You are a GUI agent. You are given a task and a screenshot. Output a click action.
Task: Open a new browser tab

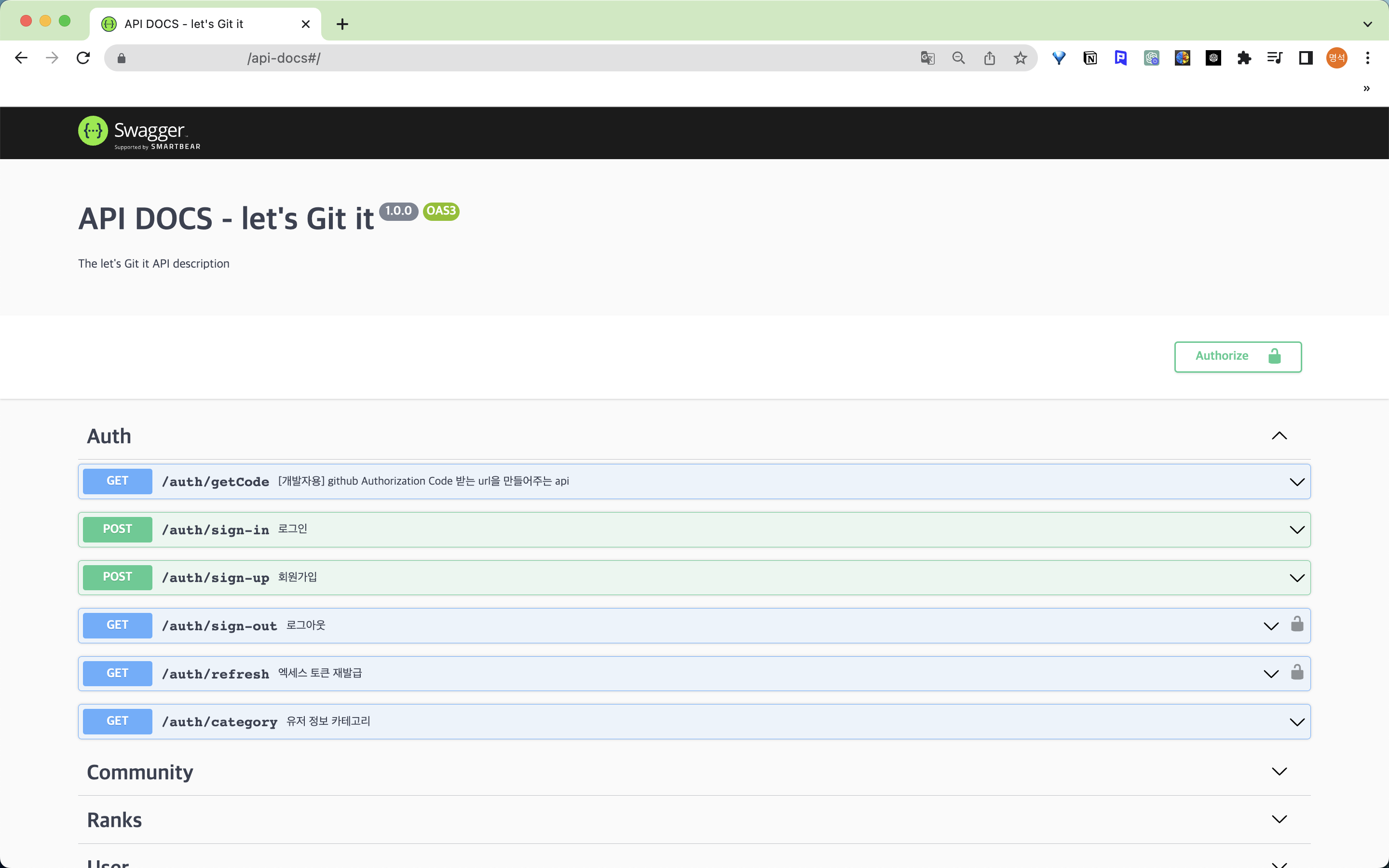342,24
